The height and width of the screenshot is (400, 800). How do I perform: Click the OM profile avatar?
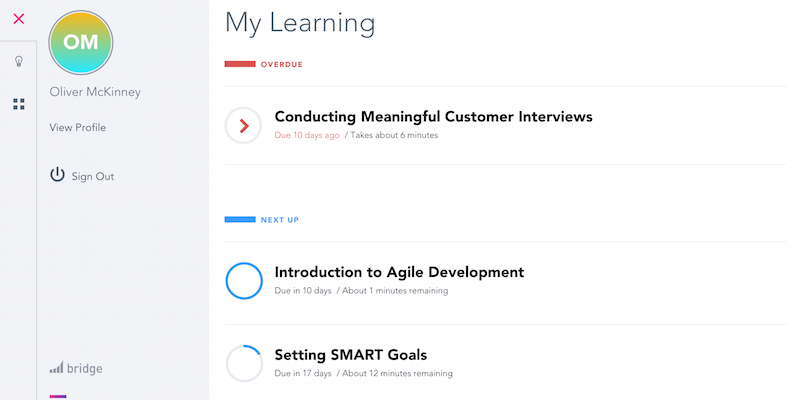tap(81, 43)
